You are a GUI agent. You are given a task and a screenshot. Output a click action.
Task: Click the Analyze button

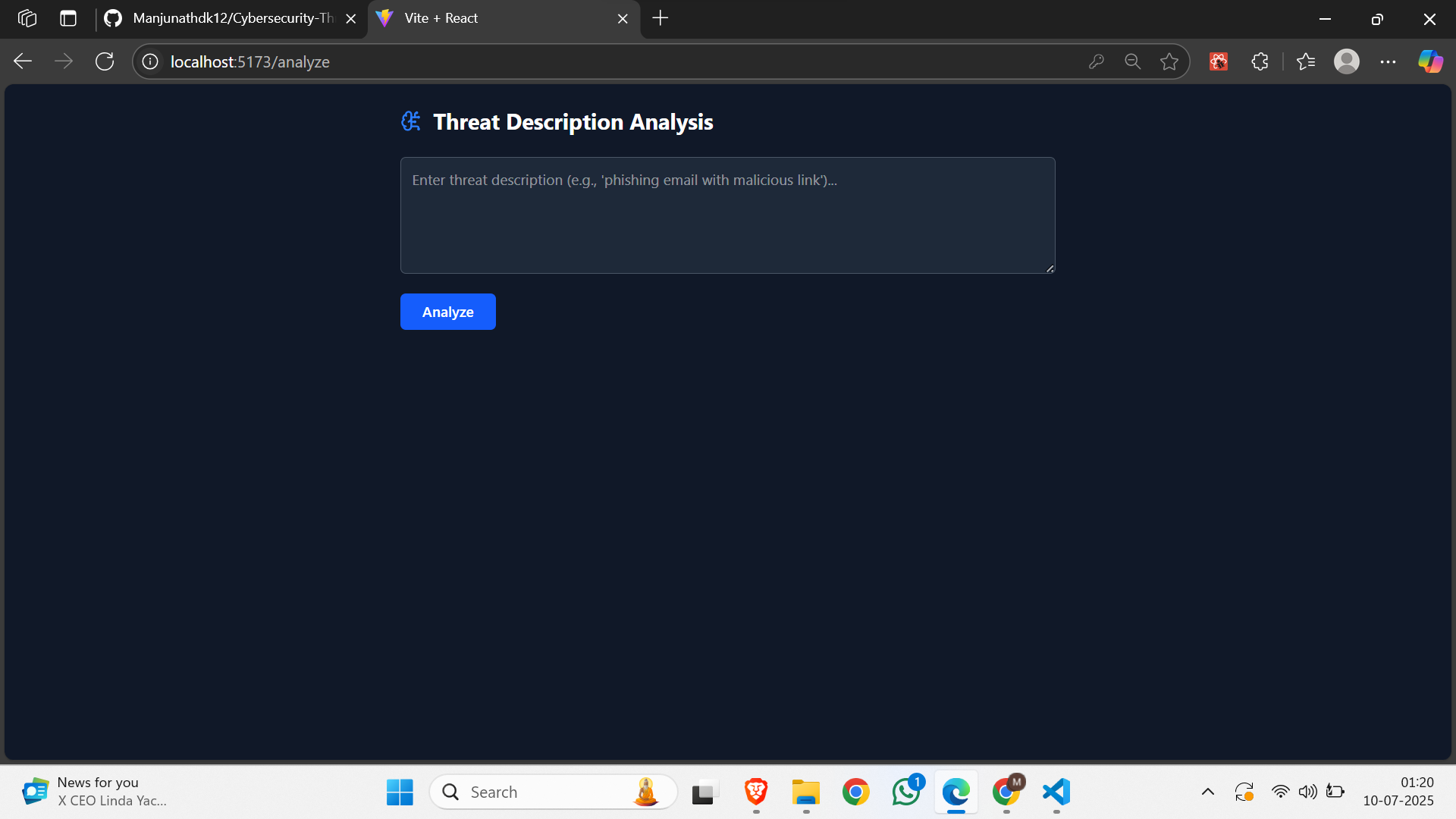[447, 312]
